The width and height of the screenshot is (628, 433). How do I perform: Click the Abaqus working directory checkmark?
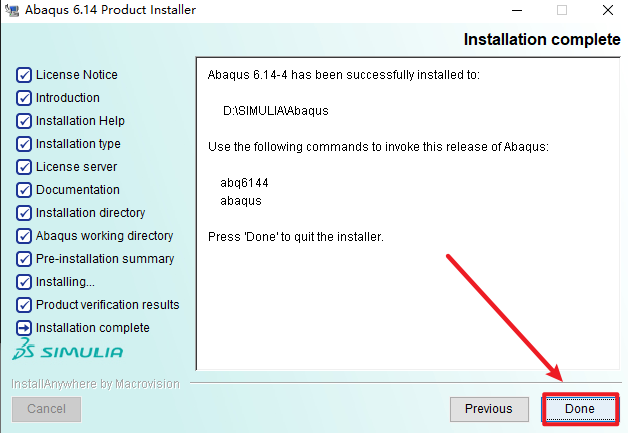click(24, 236)
